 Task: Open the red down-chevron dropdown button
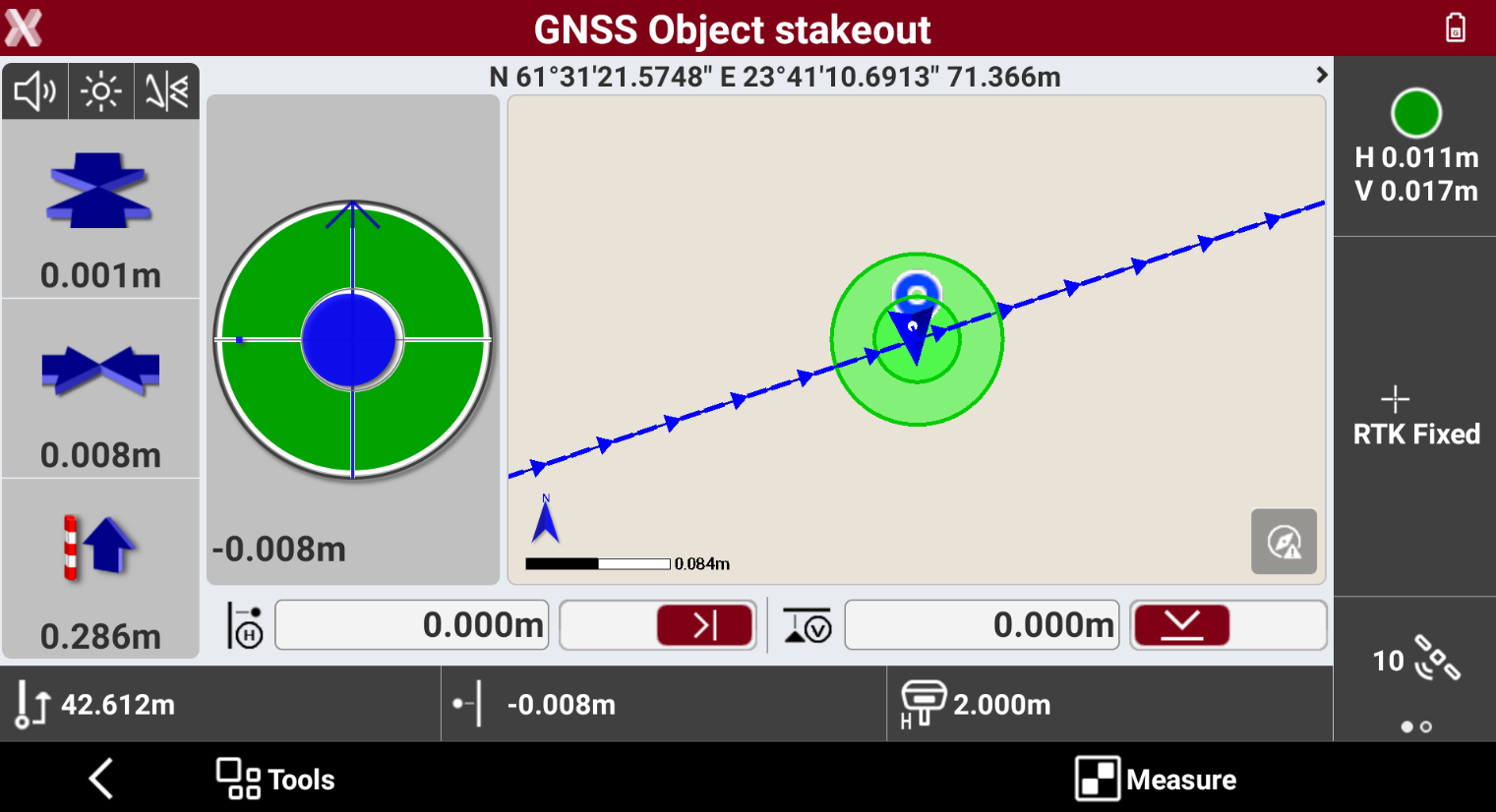click(x=1181, y=625)
